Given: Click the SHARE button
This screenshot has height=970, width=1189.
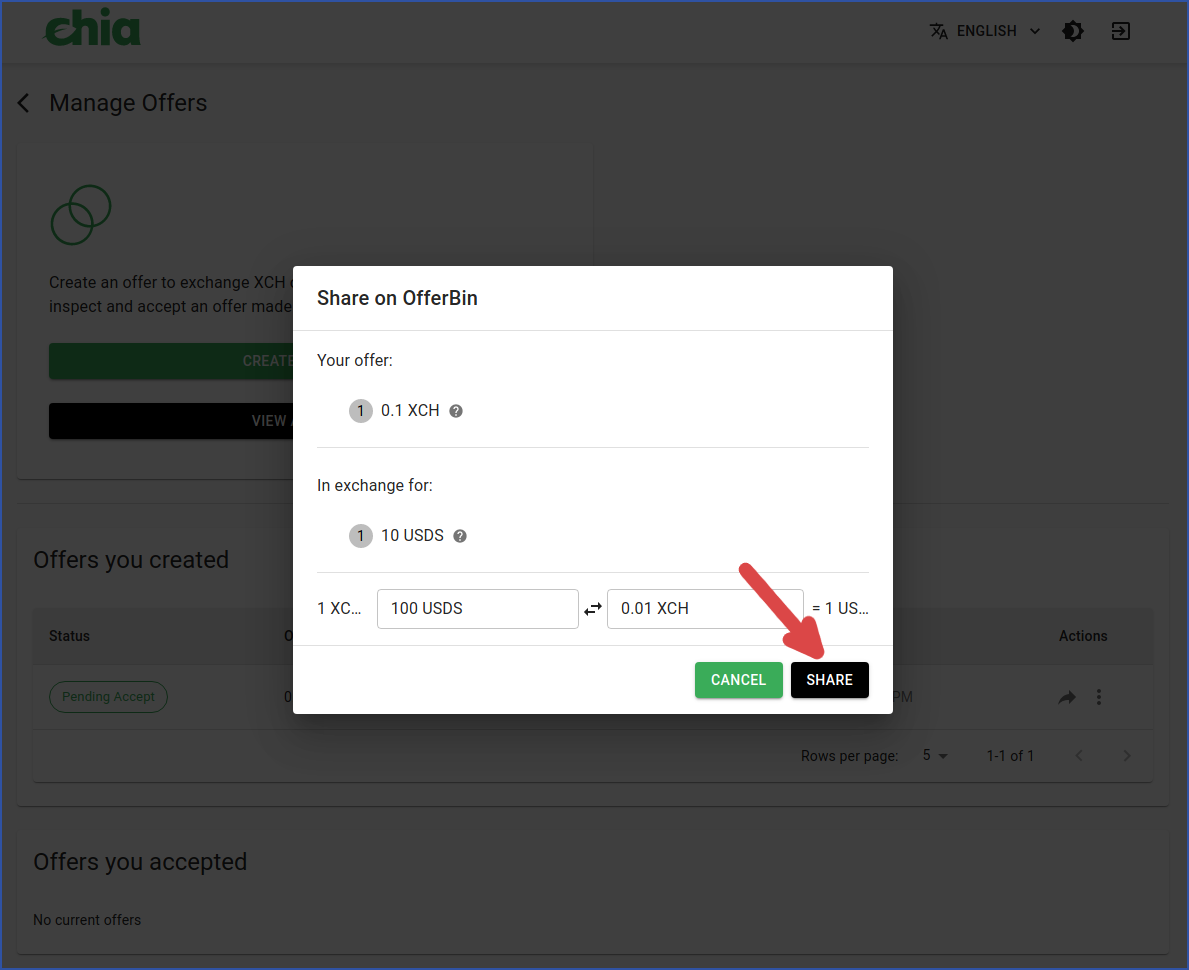Looking at the screenshot, I should (830, 680).
